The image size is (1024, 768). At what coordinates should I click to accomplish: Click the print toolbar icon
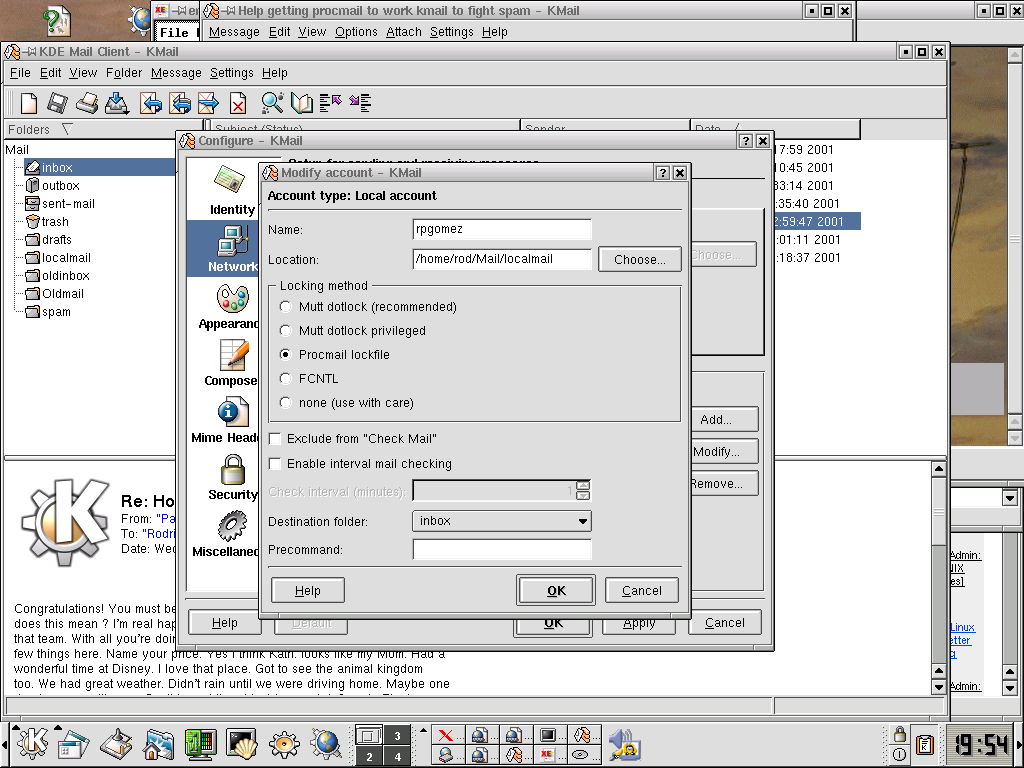pyautogui.click(x=88, y=103)
